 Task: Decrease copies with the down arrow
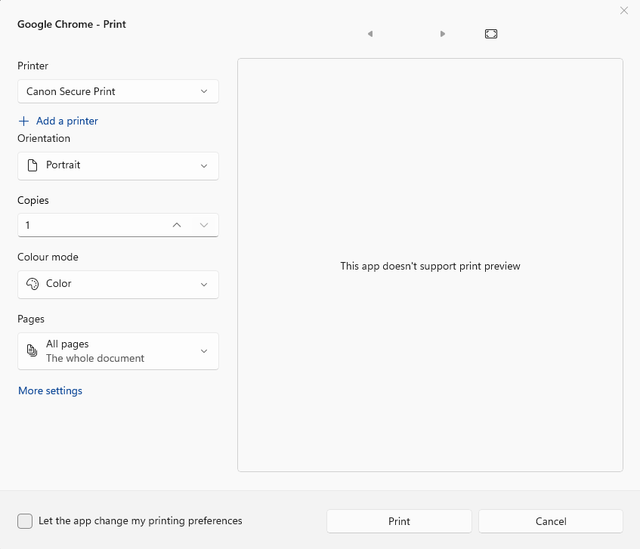[204, 225]
